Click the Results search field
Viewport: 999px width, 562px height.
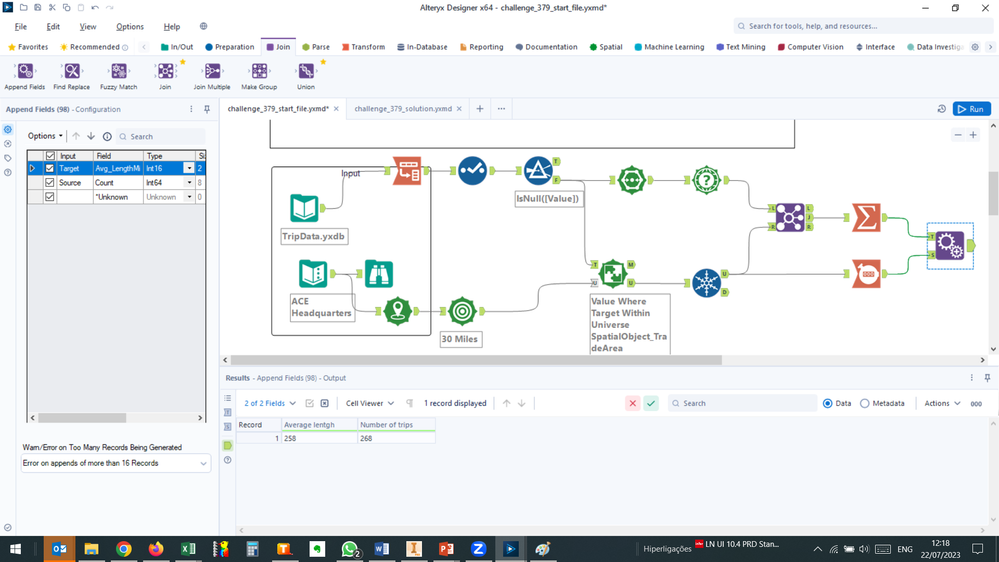[x=743, y=403]
